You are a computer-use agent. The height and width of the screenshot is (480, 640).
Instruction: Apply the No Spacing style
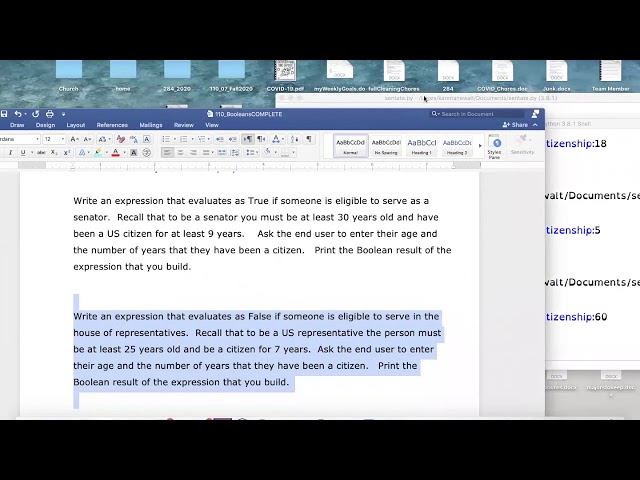pos(386,146)
